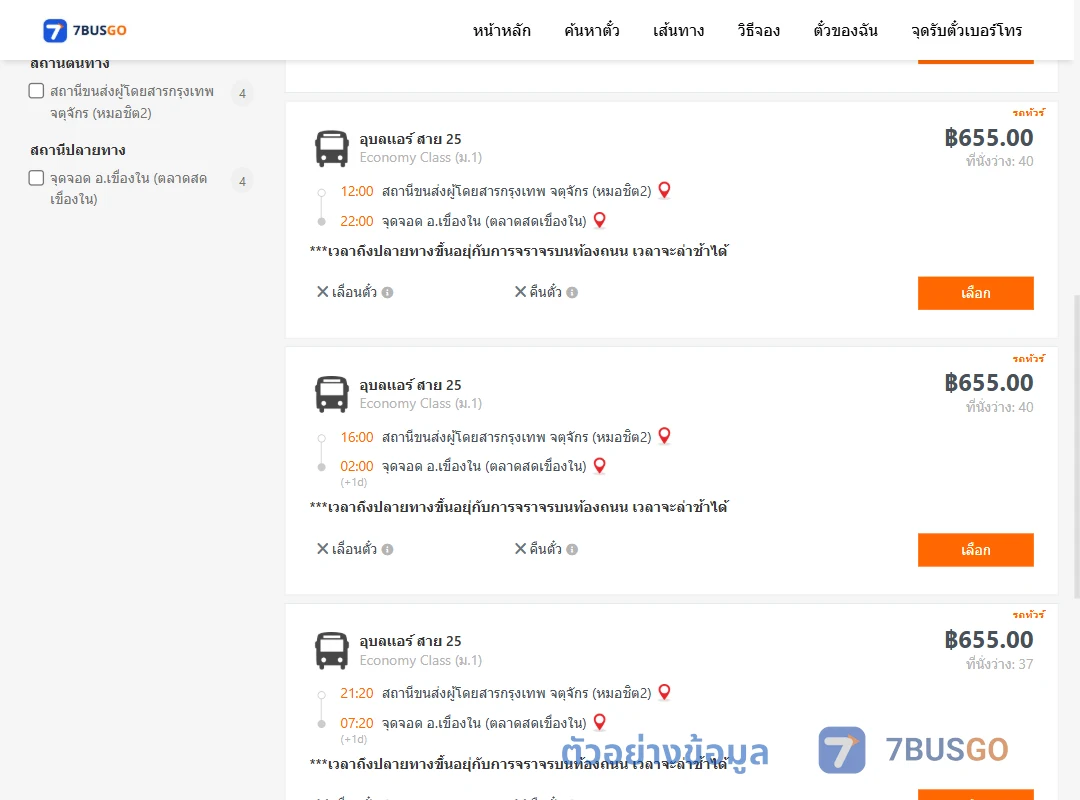Click คืนตั๋ว info icon on 16:00 trip
Screen dimensions: 1080x800
click(572, 549)
